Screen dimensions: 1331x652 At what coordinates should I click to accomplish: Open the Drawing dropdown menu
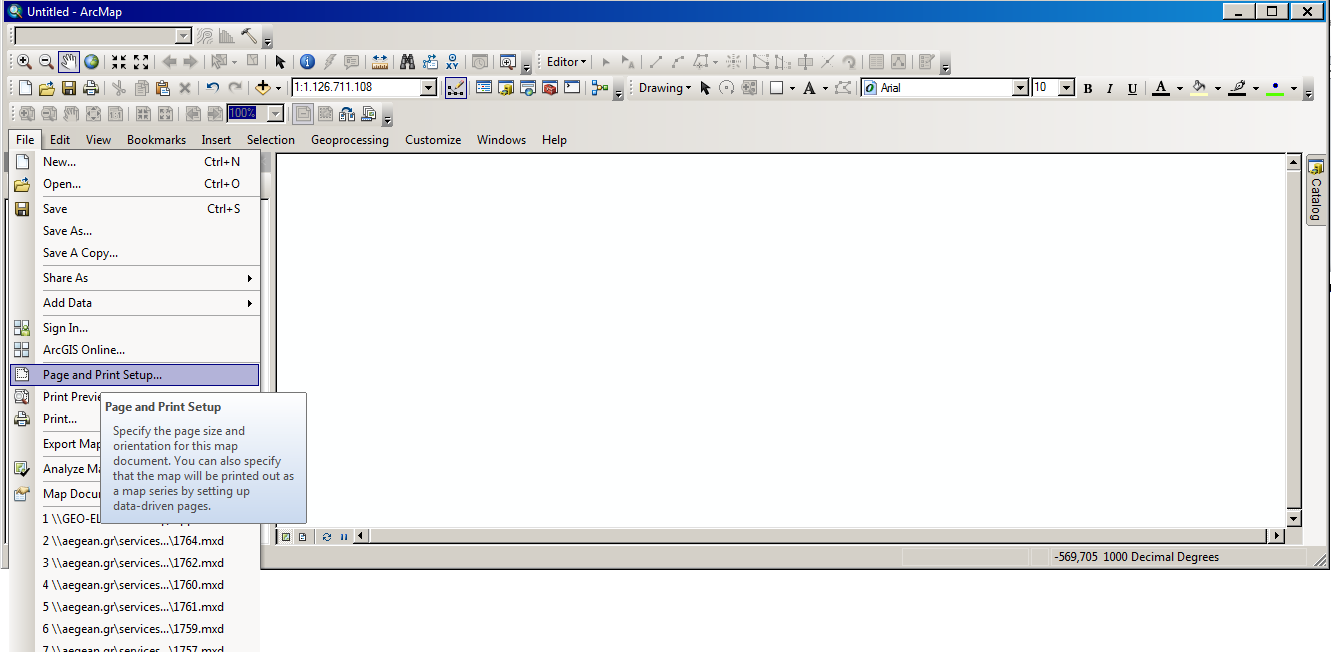point(665,88)
